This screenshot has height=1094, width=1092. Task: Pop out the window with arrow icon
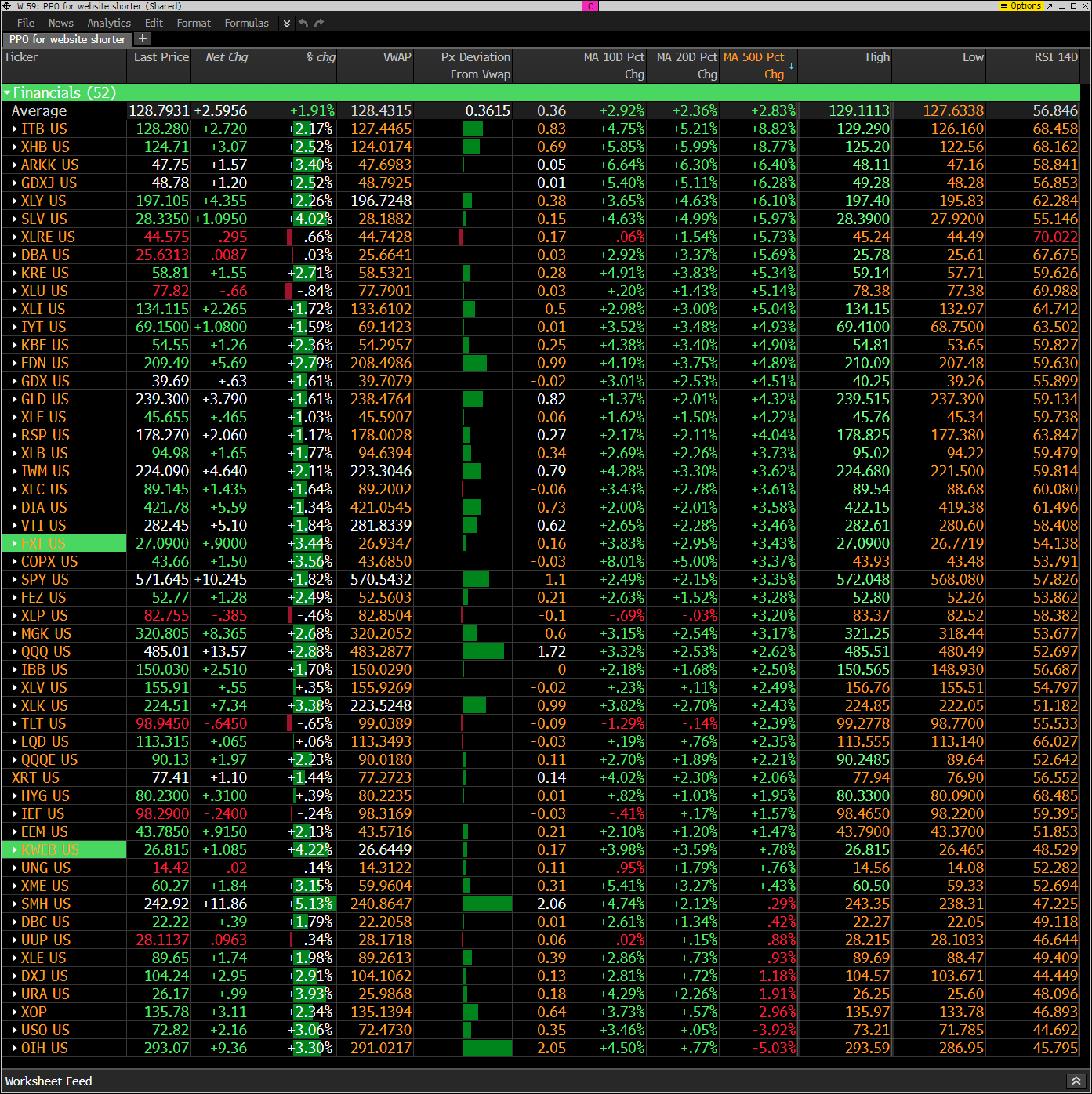(x=1050, y=5)
